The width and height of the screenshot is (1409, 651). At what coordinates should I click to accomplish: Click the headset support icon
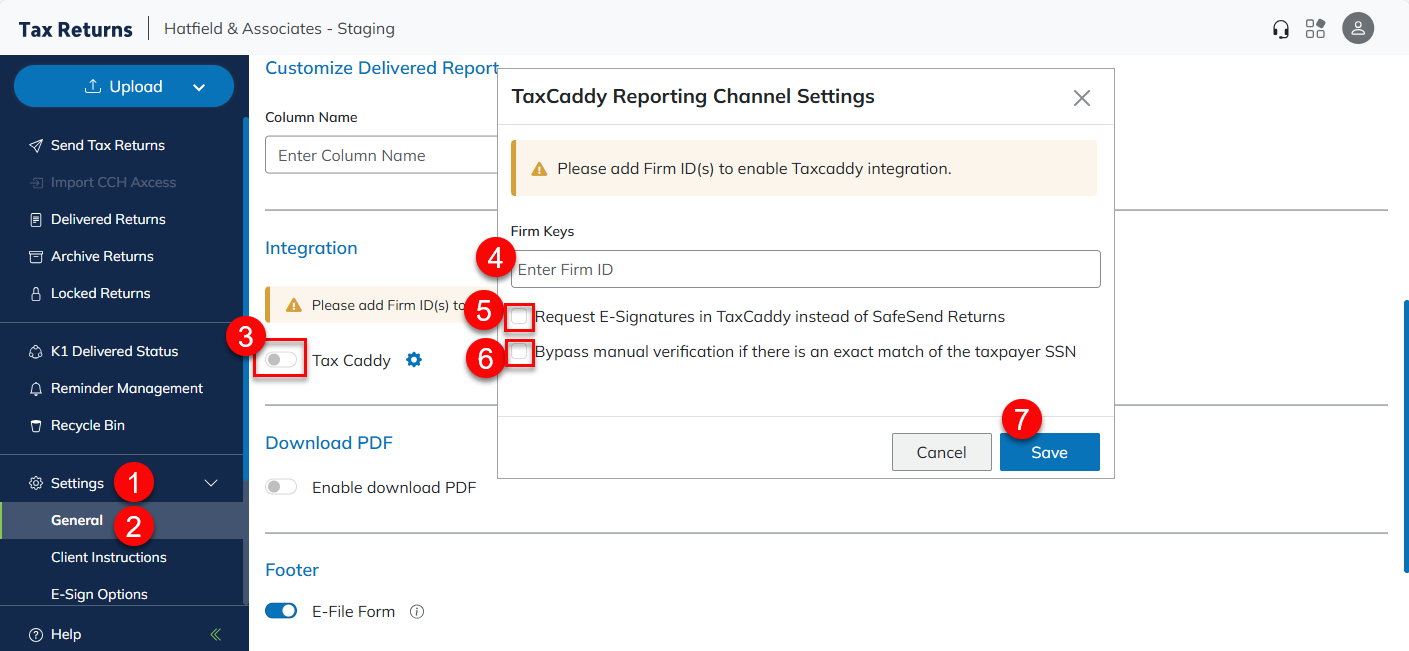[x=1280, y=29]
